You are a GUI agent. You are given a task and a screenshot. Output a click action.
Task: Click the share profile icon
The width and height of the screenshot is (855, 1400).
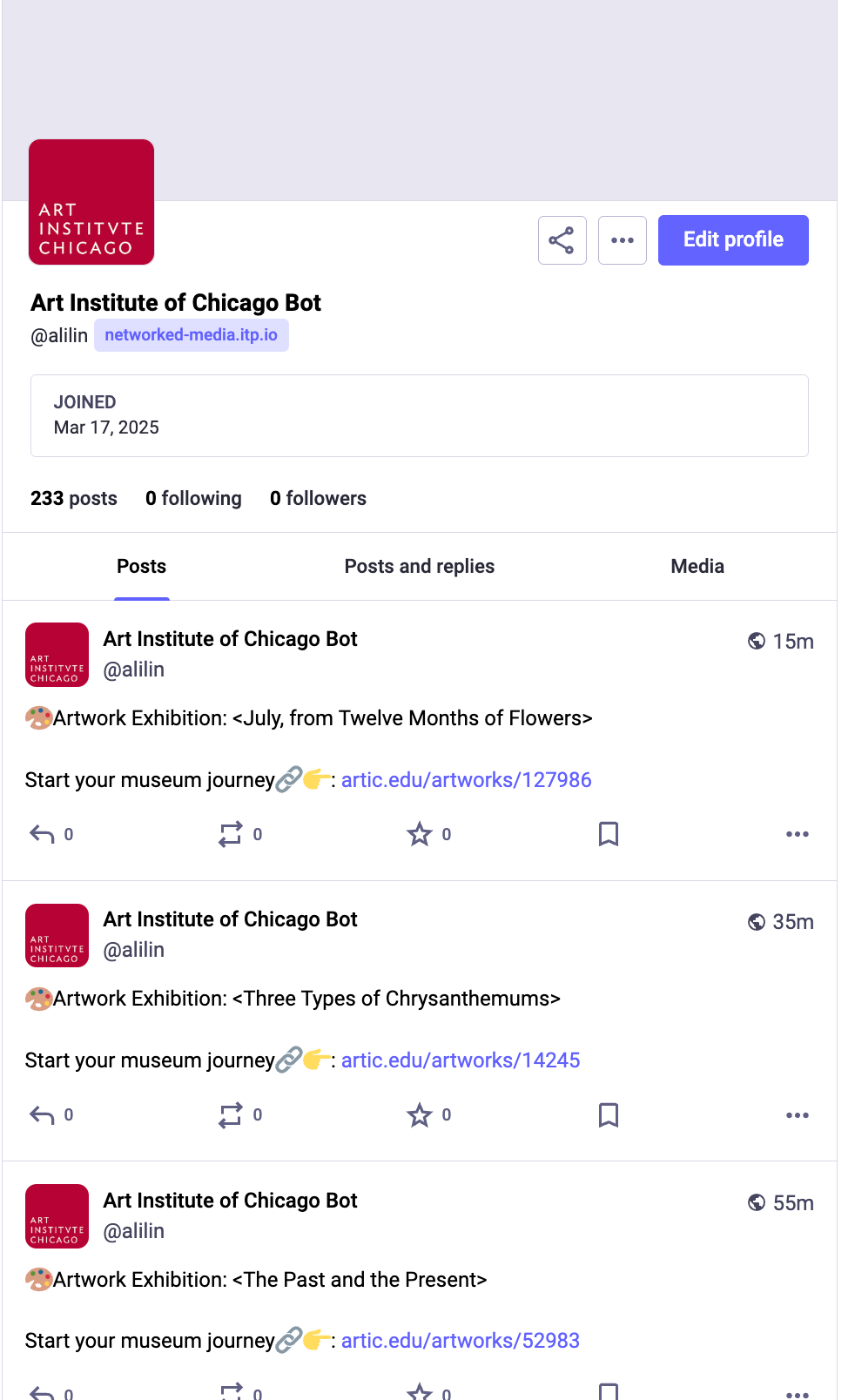(562, 240)
